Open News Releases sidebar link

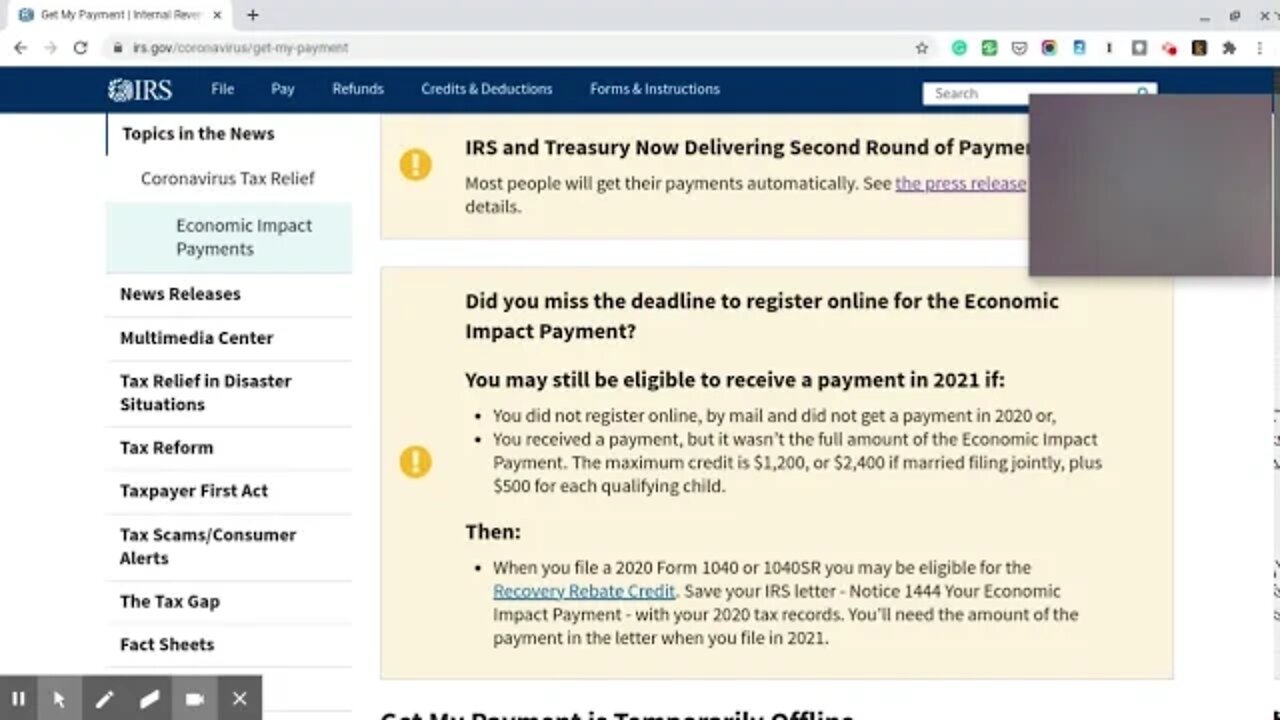(x=180, y=294)
